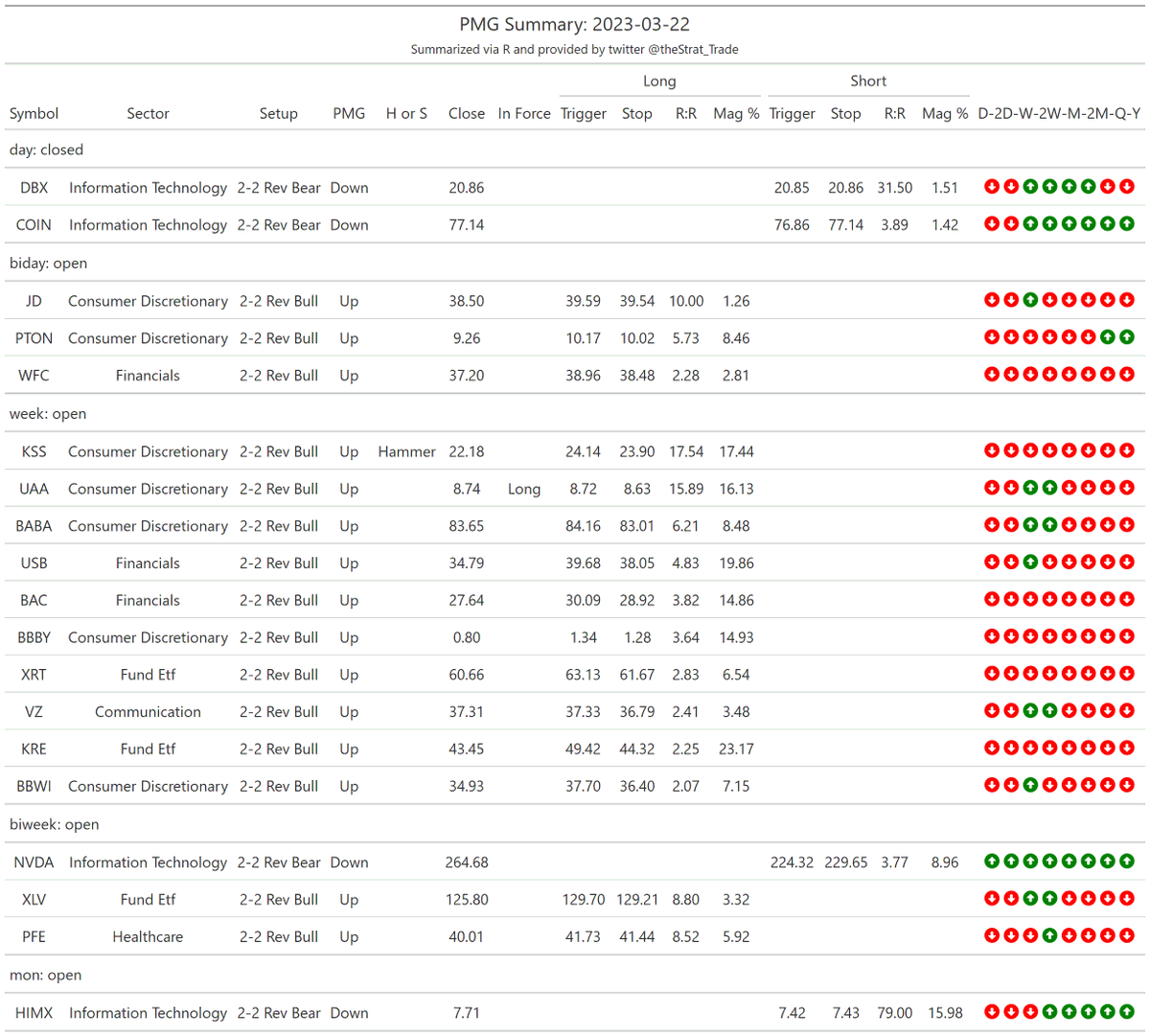
Task: Click the 224.32 short trigger for NVDA
Action: pyautogui.click(x=792, y=862)
